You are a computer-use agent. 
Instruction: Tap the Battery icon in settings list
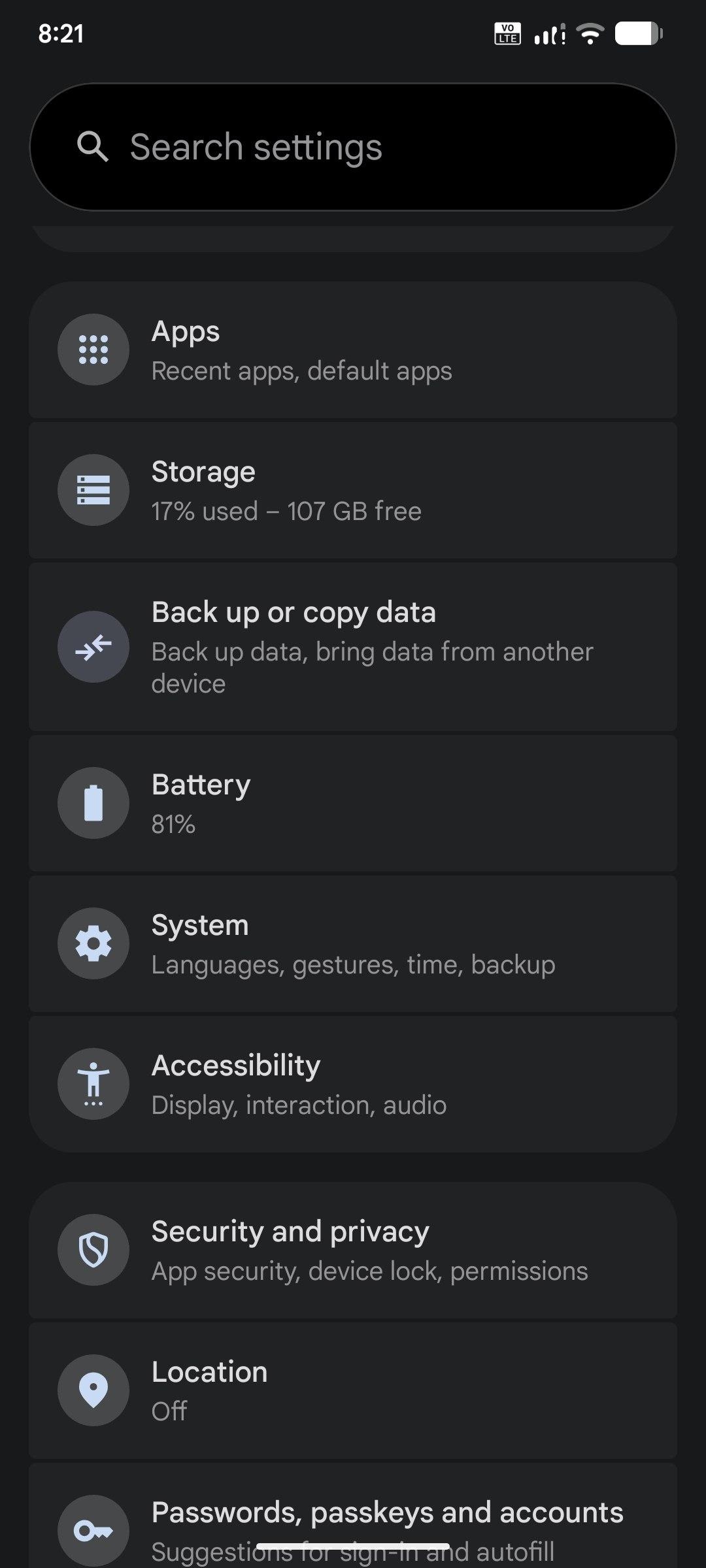(x=93, y=803)
